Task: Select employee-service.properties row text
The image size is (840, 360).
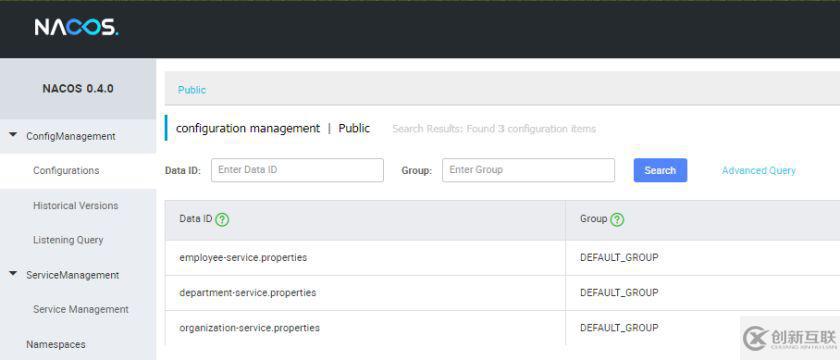Action: click(x=243, y=258)
